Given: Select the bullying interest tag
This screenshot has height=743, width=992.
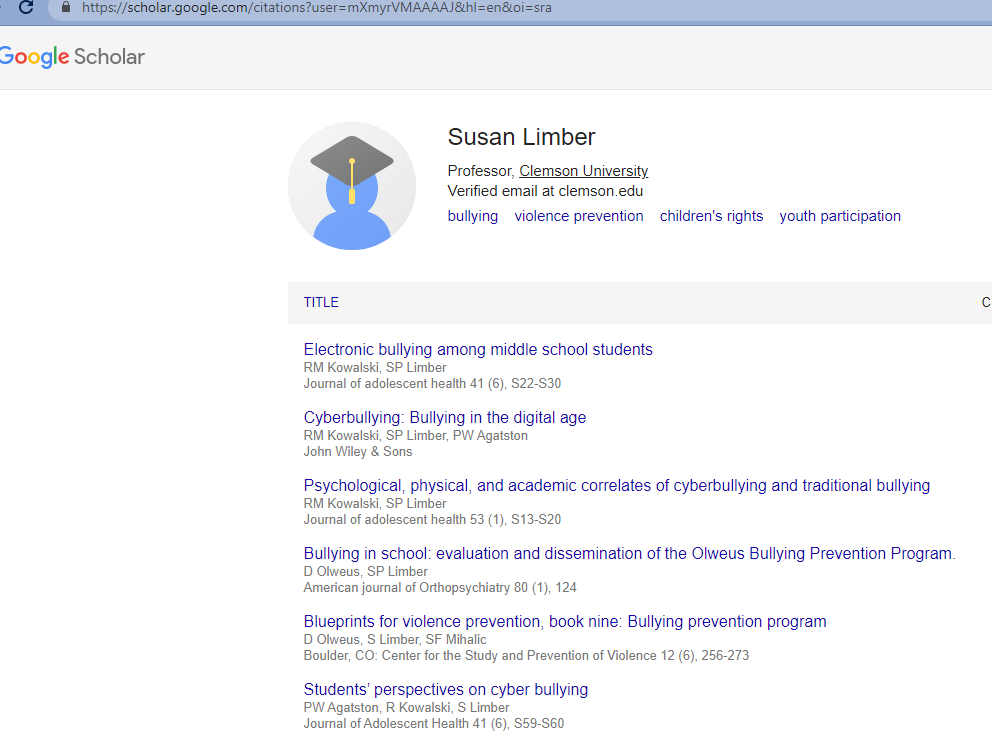Looking at the screenshot, I should coord(473,216).
